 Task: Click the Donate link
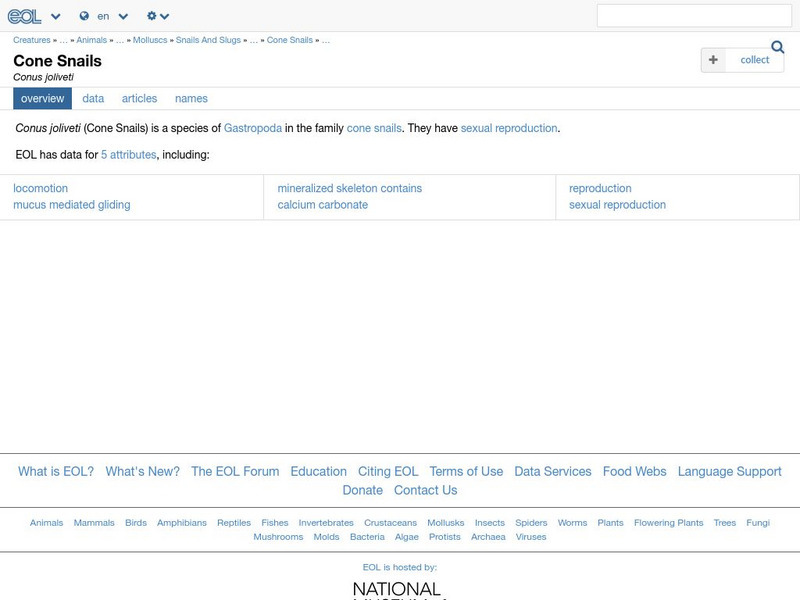click(363, 490)
